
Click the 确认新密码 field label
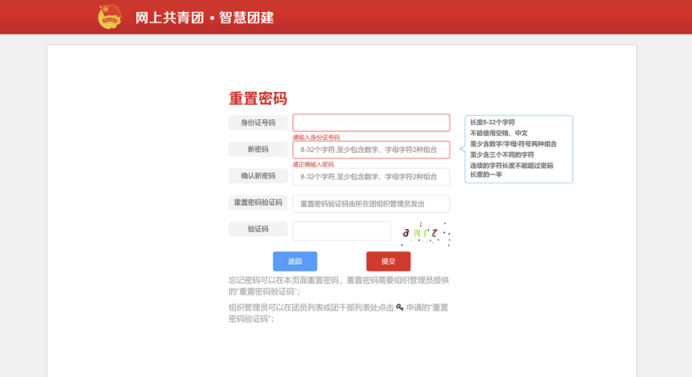click(x=258, y=176)
